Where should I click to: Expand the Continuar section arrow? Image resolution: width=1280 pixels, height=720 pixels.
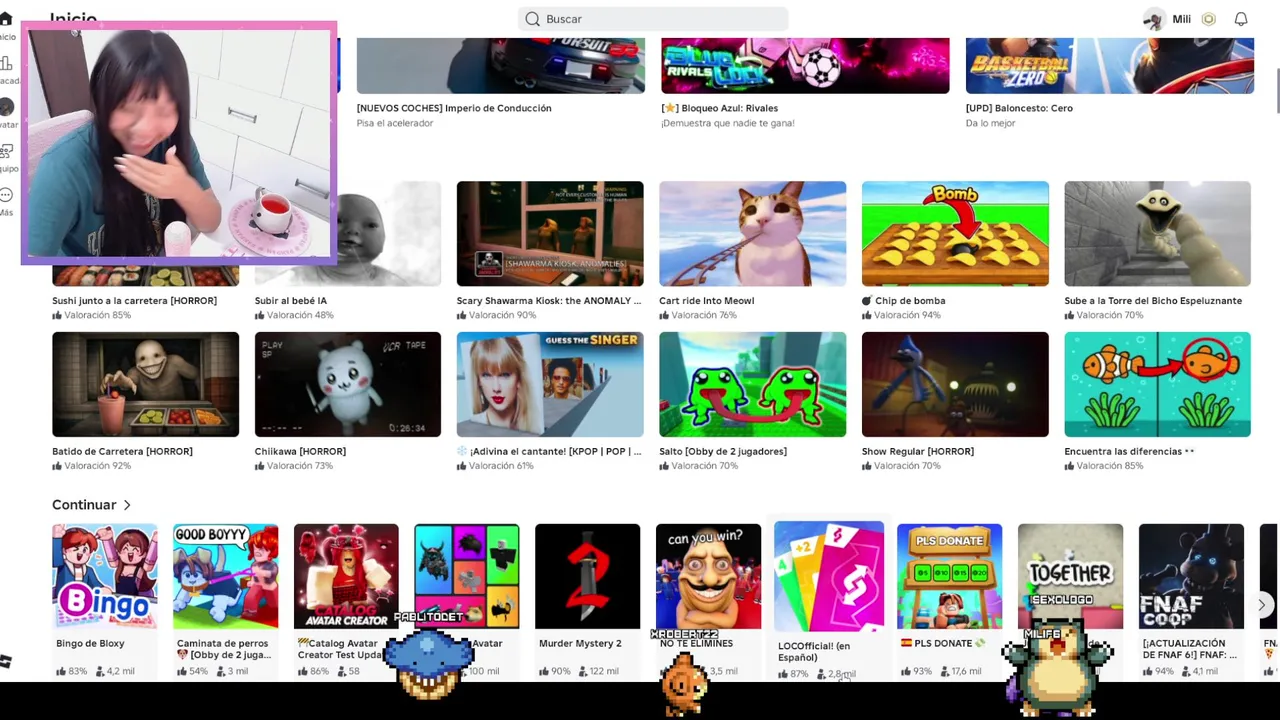coord(127,505)
